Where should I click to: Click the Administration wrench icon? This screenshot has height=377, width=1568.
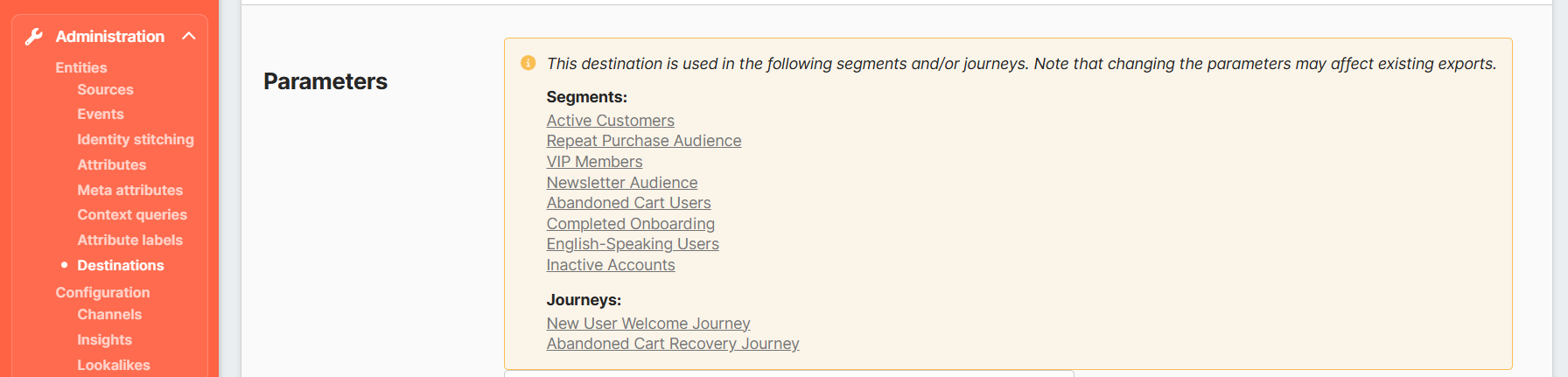pos(34,37)
